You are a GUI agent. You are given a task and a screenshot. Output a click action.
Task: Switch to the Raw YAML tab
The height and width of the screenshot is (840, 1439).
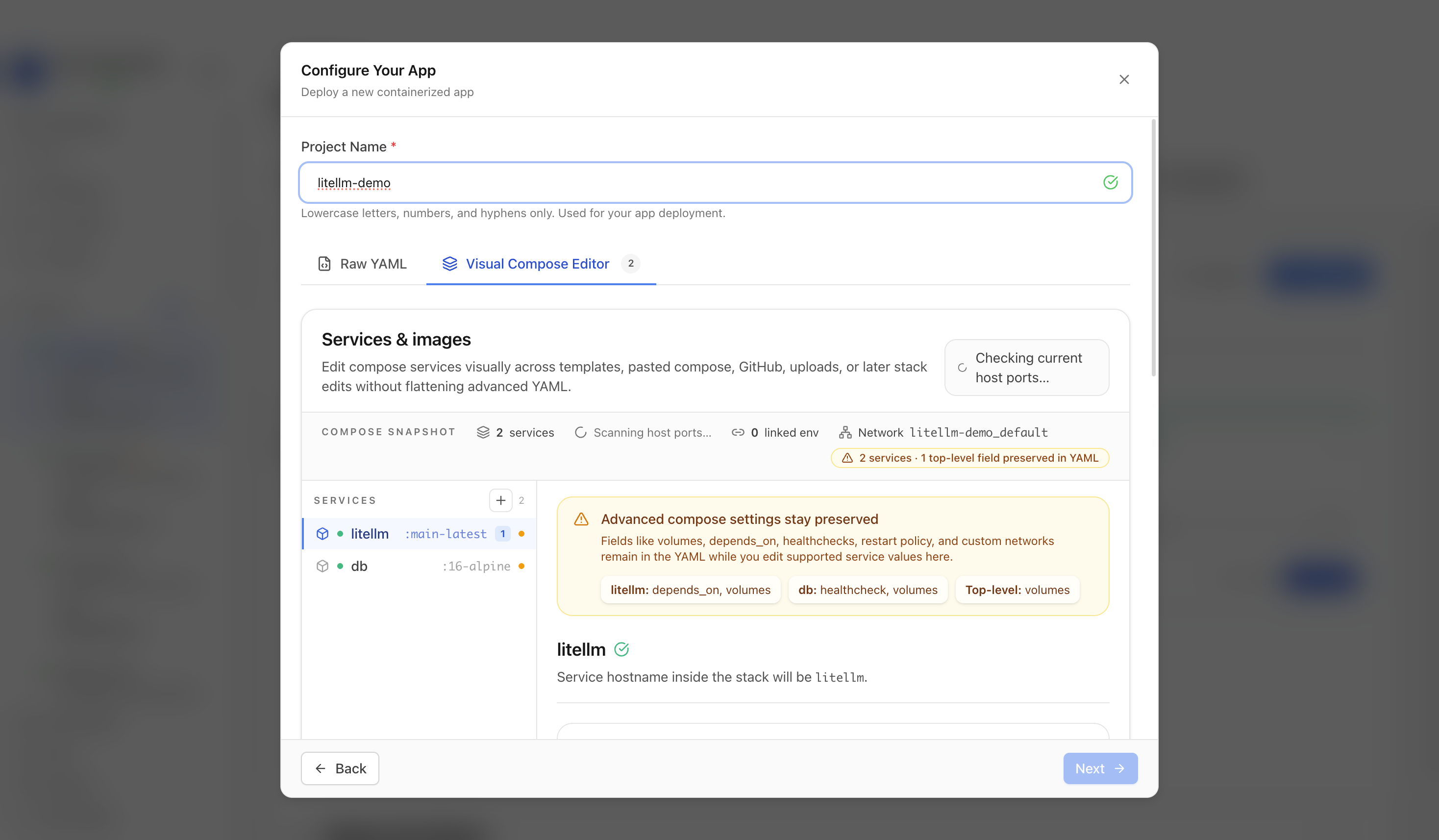coord(363,264)
